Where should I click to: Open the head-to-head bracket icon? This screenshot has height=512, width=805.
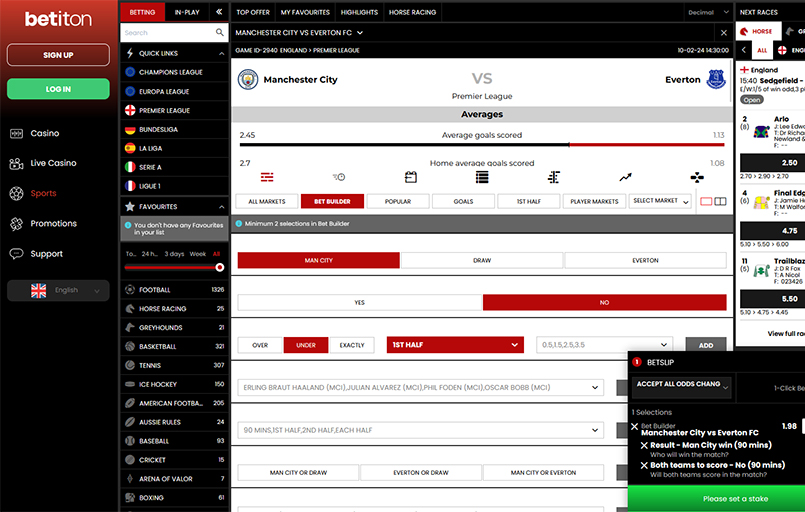pyautogui.click(x=553, y=177)
